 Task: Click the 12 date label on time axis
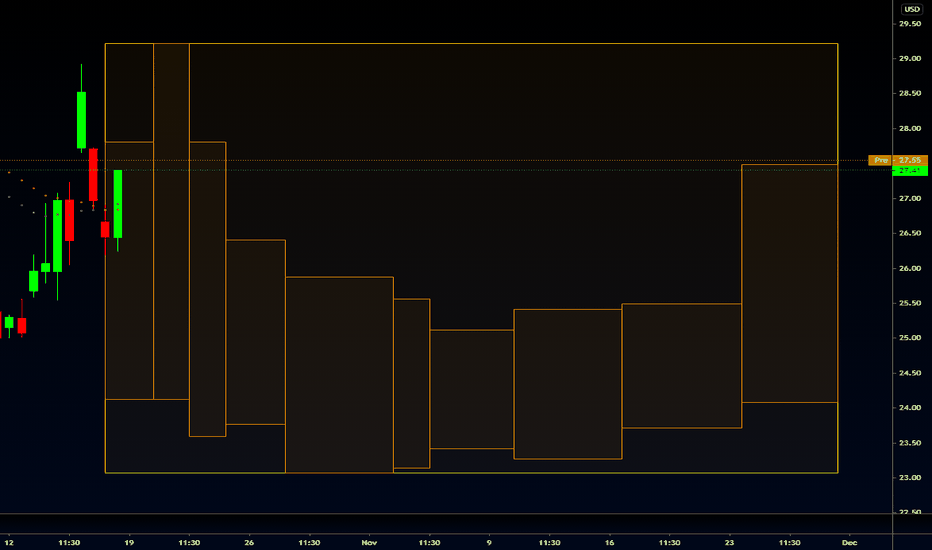coord(9,542)
